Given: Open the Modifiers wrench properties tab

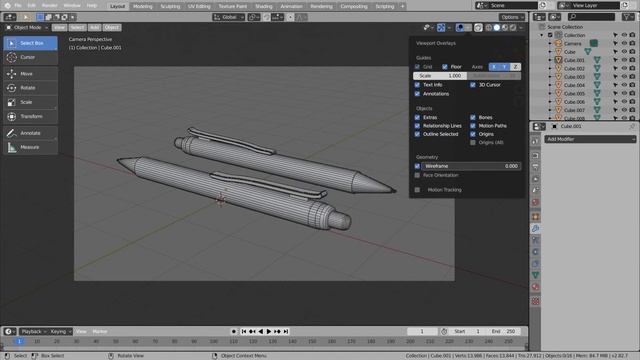Looking at the screenshot, I should pos(536,229).
